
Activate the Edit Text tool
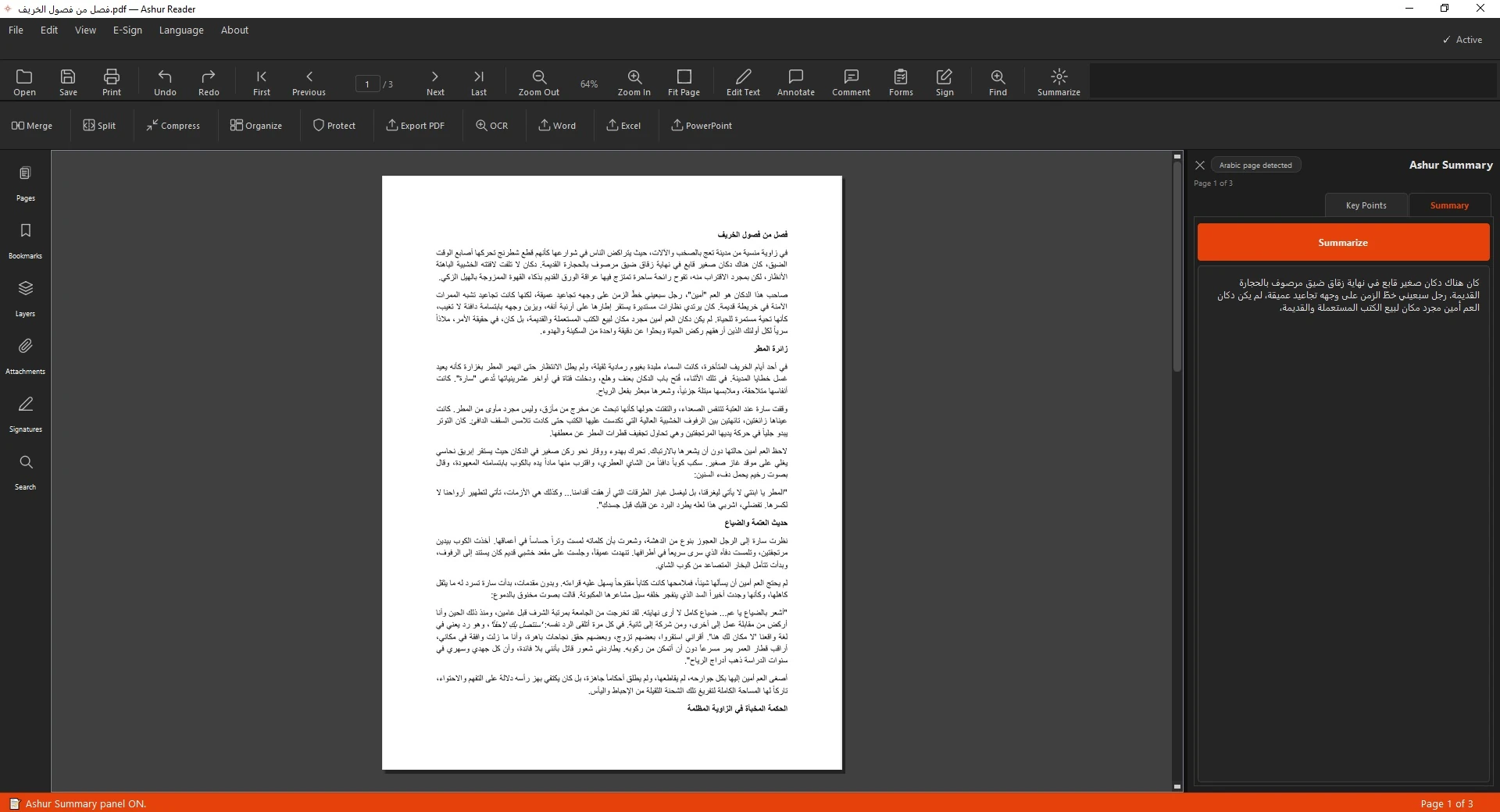[743, 82]
